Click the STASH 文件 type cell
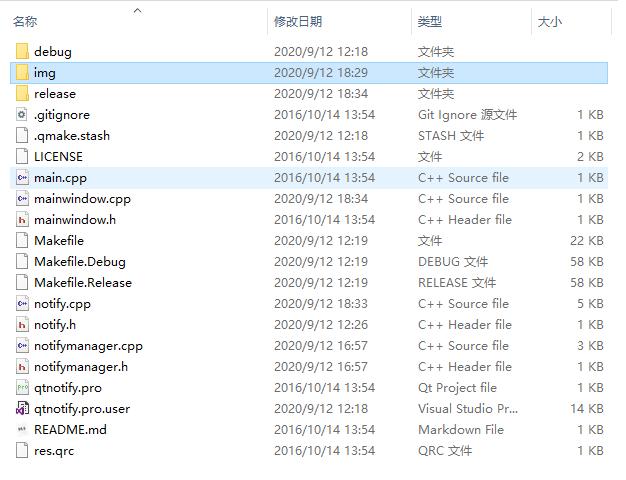Screen dimensions: 626x480 (x=451, y=136)
